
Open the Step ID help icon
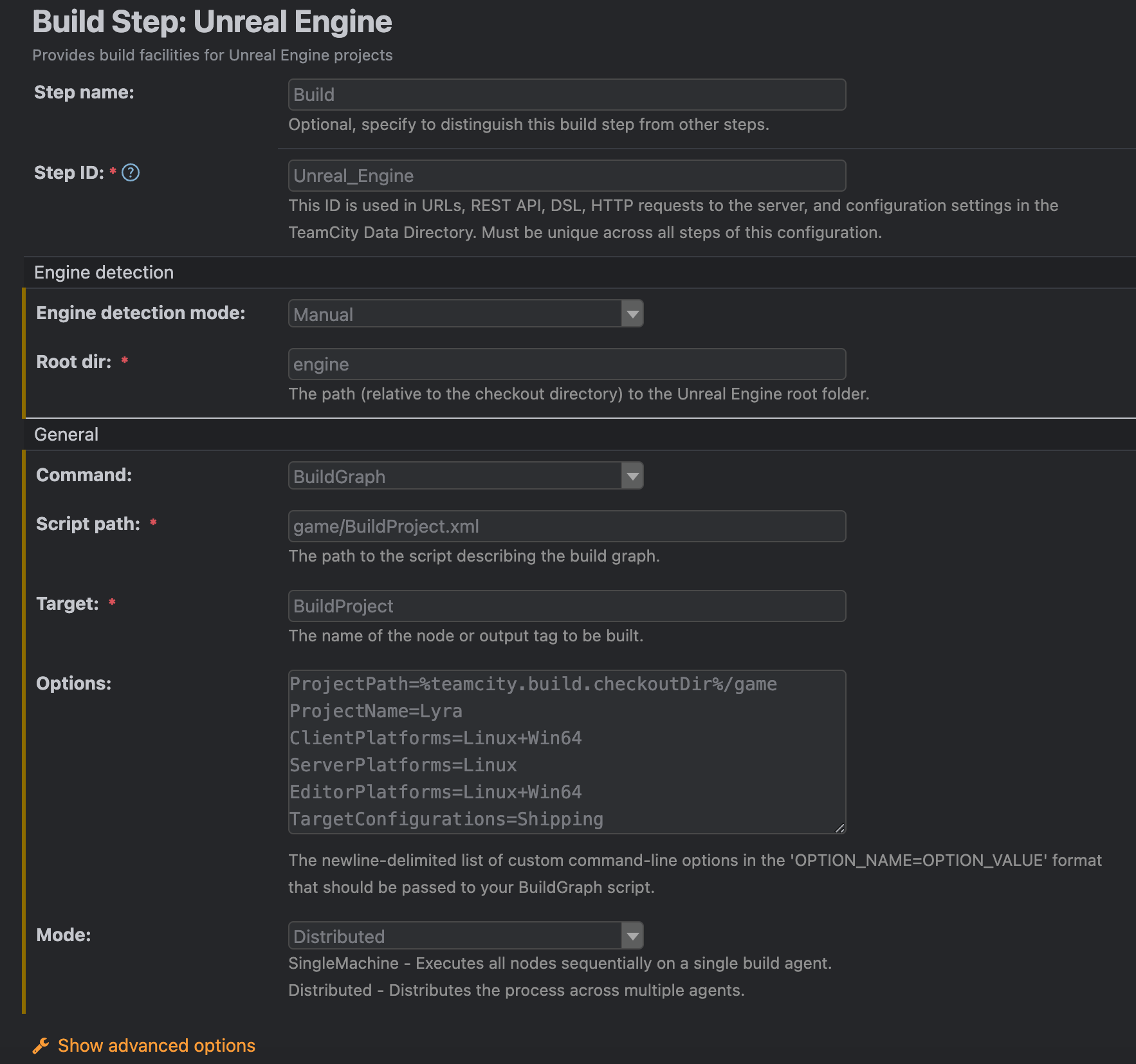(131, 172)
